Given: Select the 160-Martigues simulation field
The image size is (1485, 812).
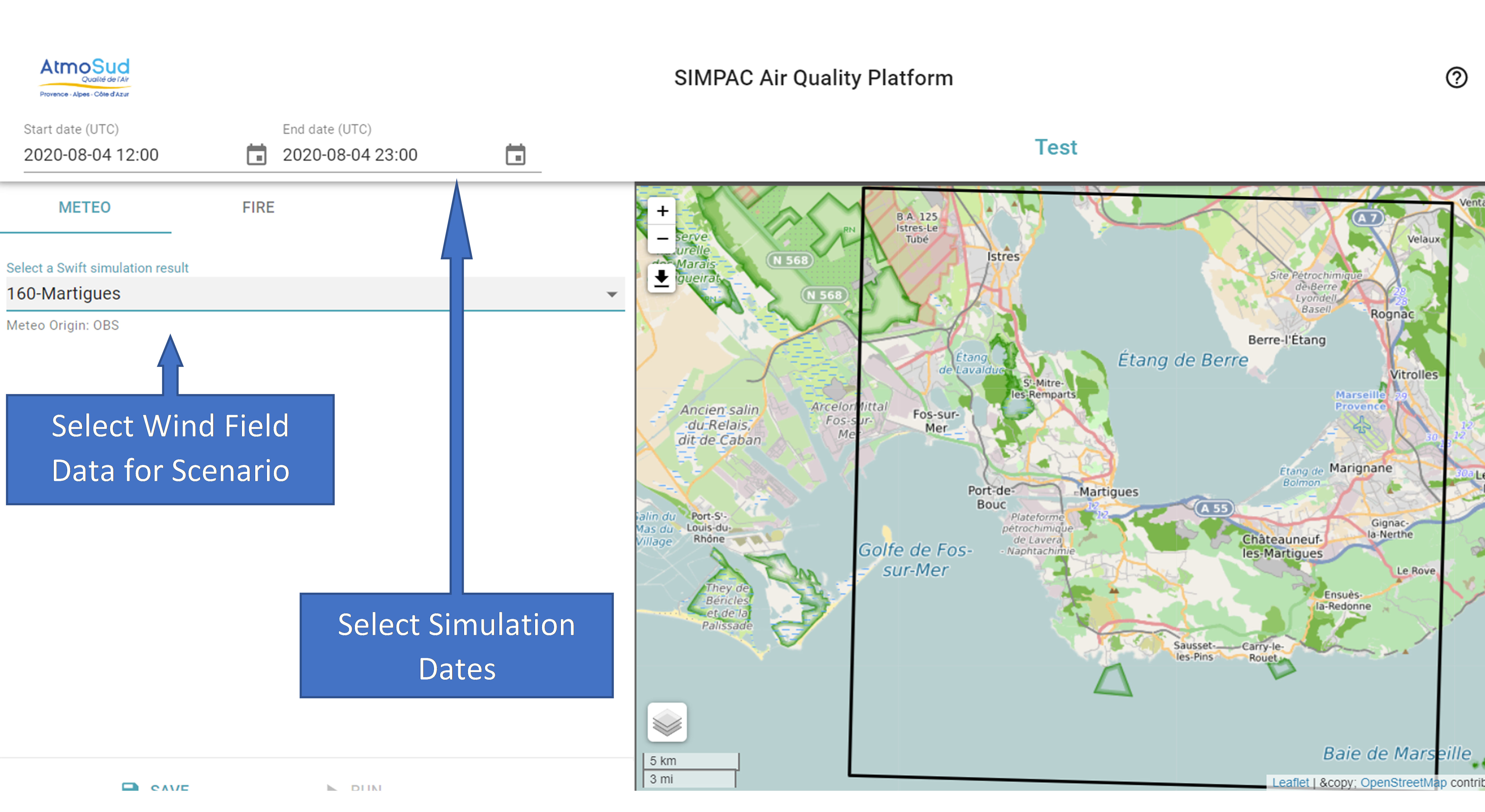Looking at the screenshot, I should [315, 294].
